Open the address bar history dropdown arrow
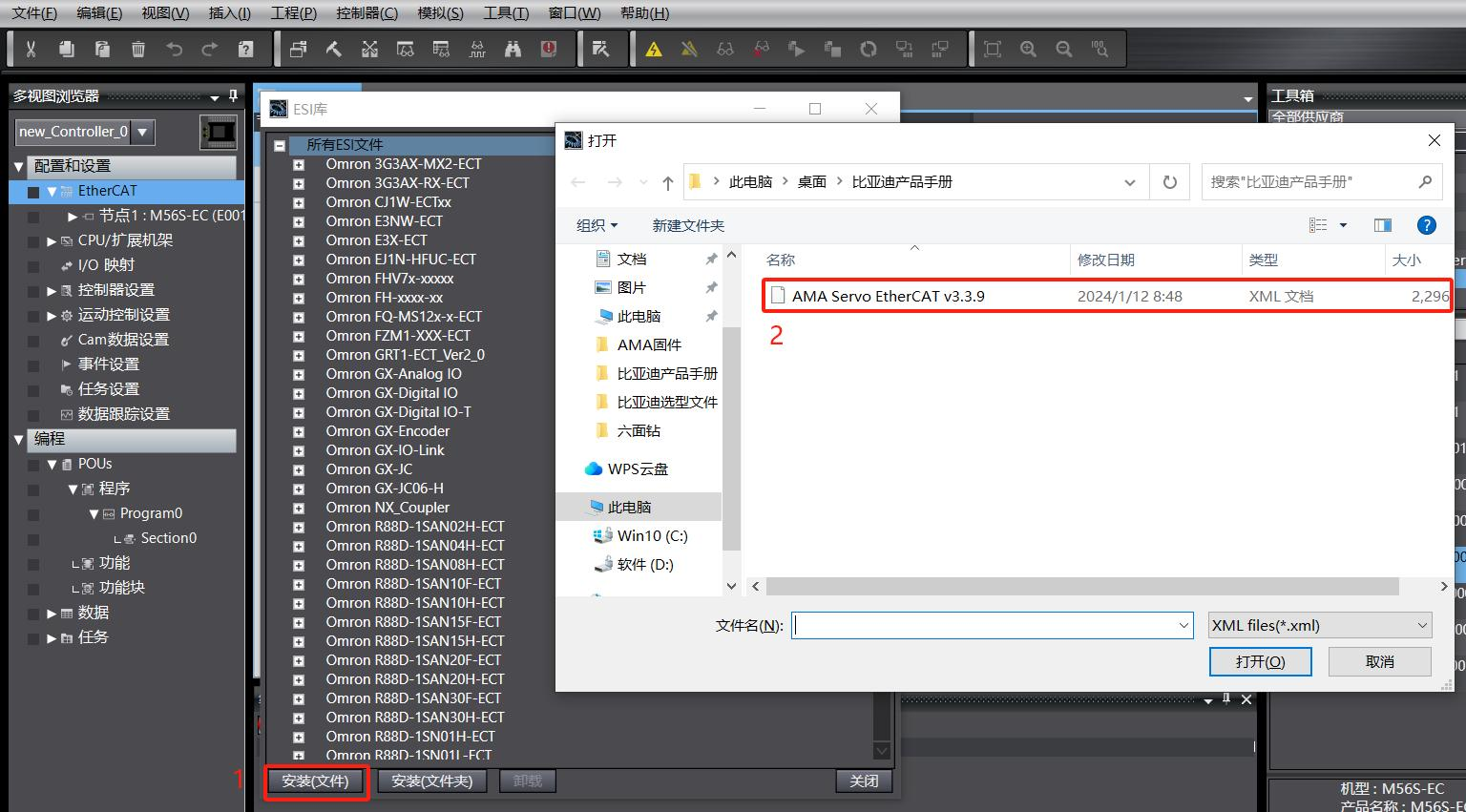The image size is (1466, 812). 1130,182
